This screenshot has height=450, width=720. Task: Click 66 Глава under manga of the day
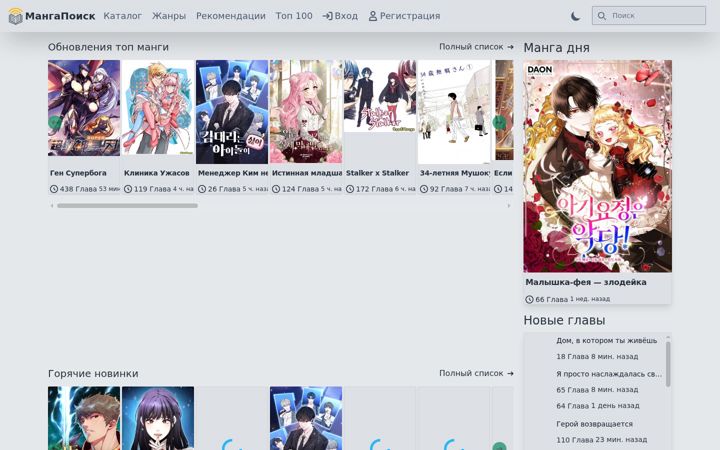click(551, 299)
